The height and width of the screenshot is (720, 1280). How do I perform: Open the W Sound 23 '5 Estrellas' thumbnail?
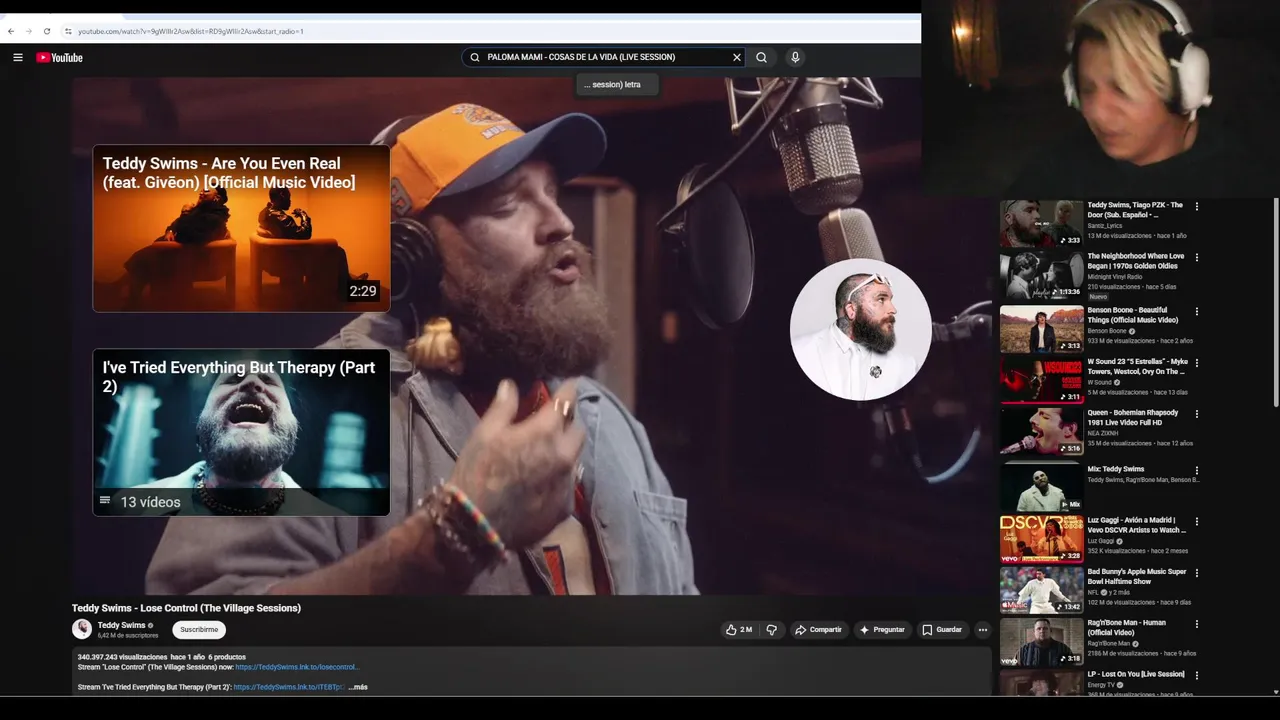tap(1041, 380)
